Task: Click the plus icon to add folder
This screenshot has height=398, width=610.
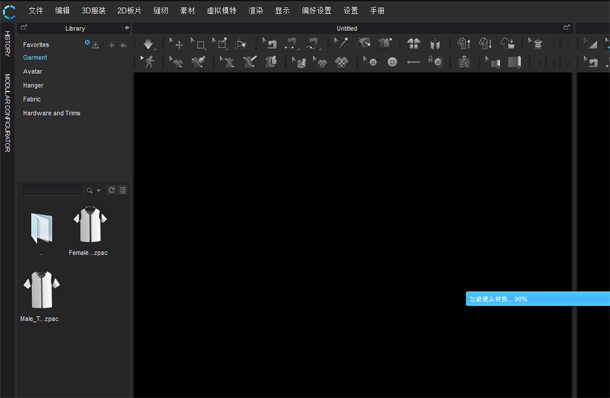Action: pyautogui.click(x=111, y=46)
